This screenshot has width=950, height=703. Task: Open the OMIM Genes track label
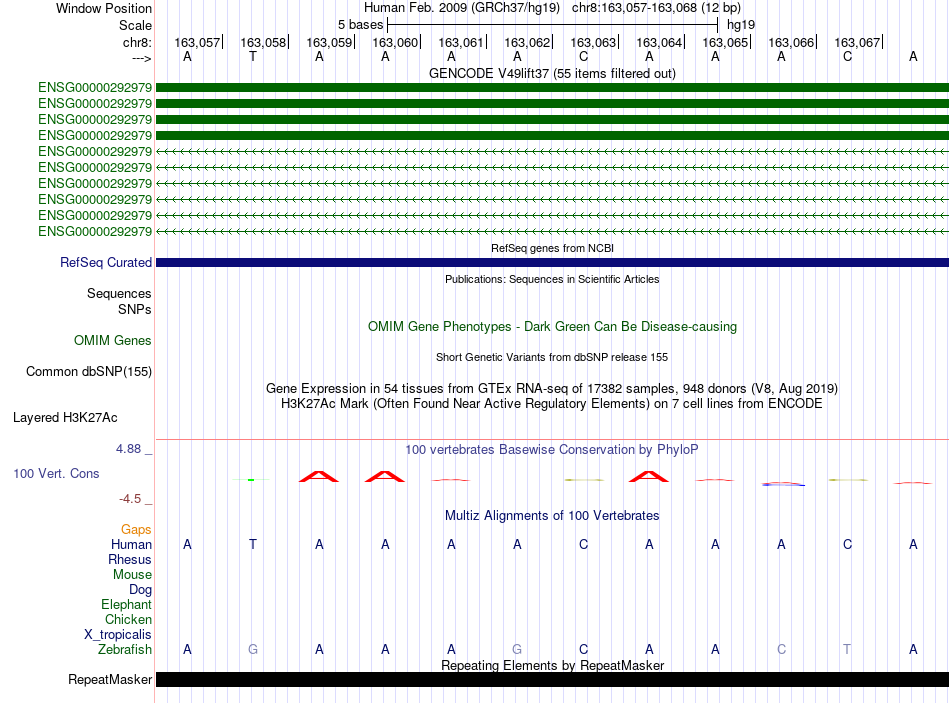click(x=112, y=341)
